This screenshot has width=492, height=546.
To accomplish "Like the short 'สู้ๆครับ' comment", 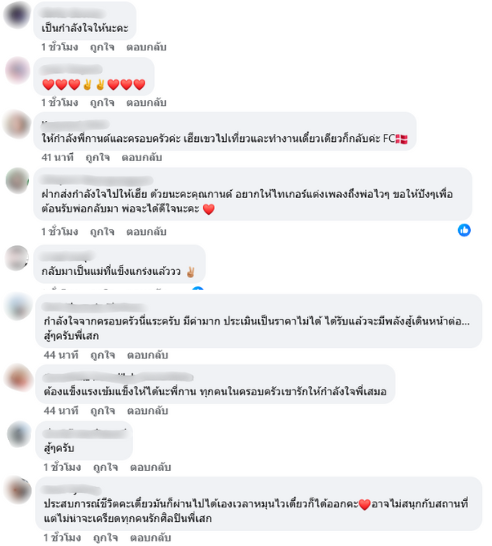I will point(106,467).
